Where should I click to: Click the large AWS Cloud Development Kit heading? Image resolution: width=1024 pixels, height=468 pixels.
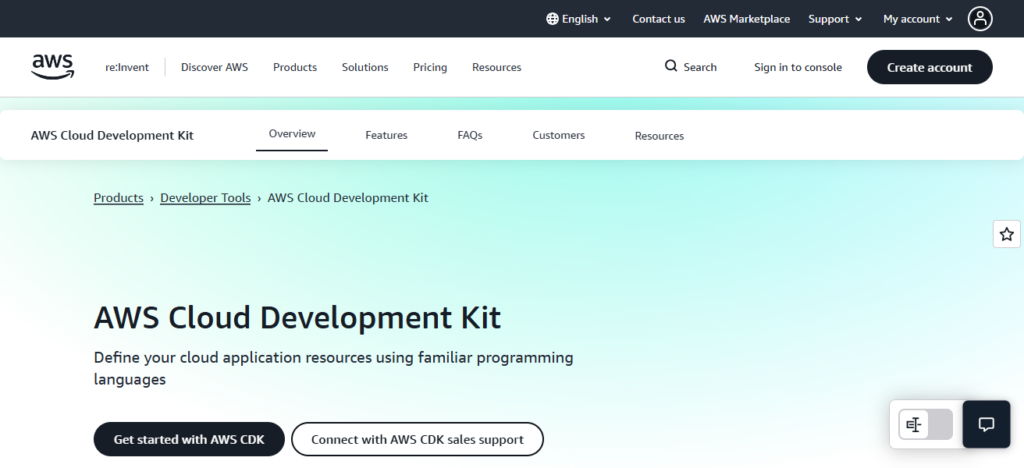(x=297, y=318)
